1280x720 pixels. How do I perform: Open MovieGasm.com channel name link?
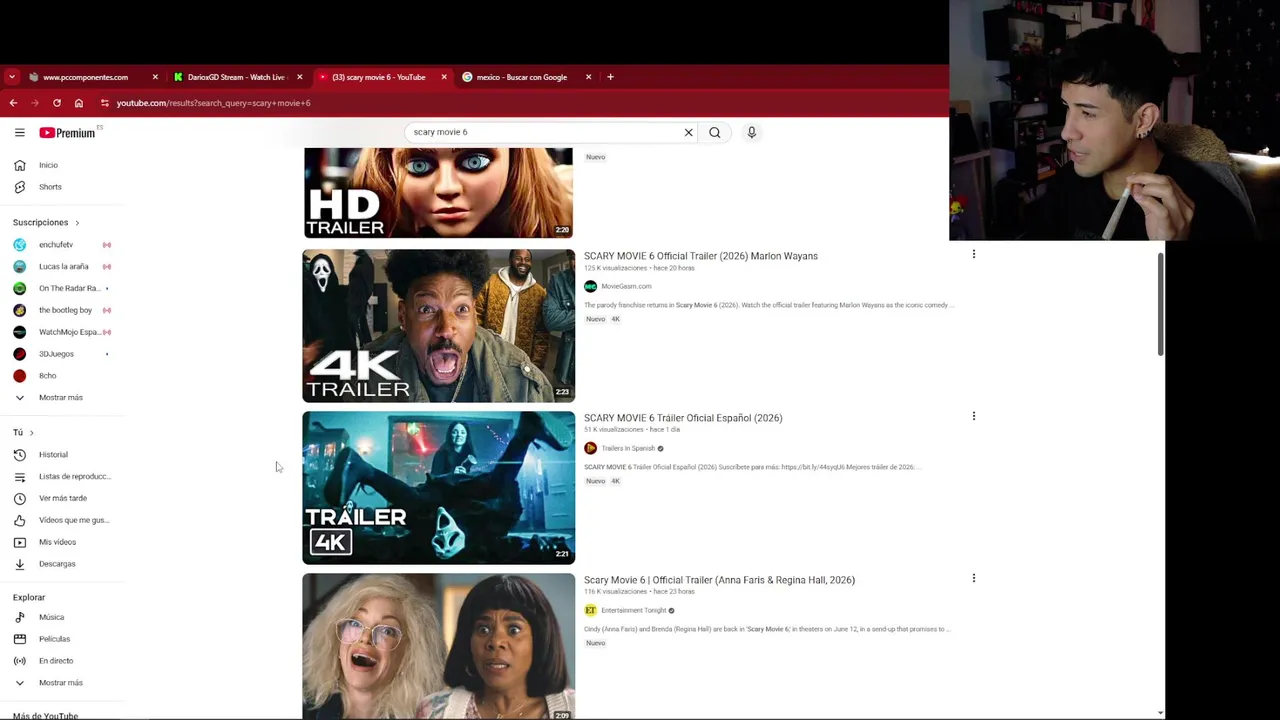[x=626, y=286]
